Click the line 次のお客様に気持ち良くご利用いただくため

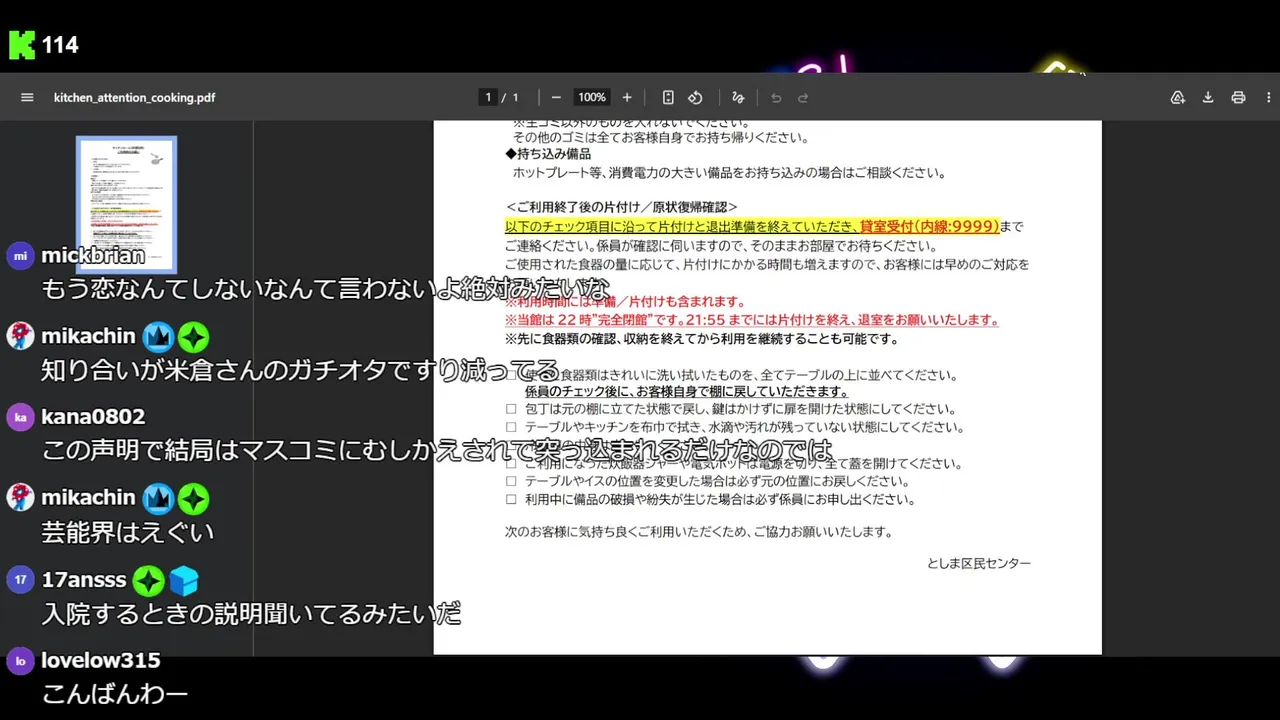point(699,532)
